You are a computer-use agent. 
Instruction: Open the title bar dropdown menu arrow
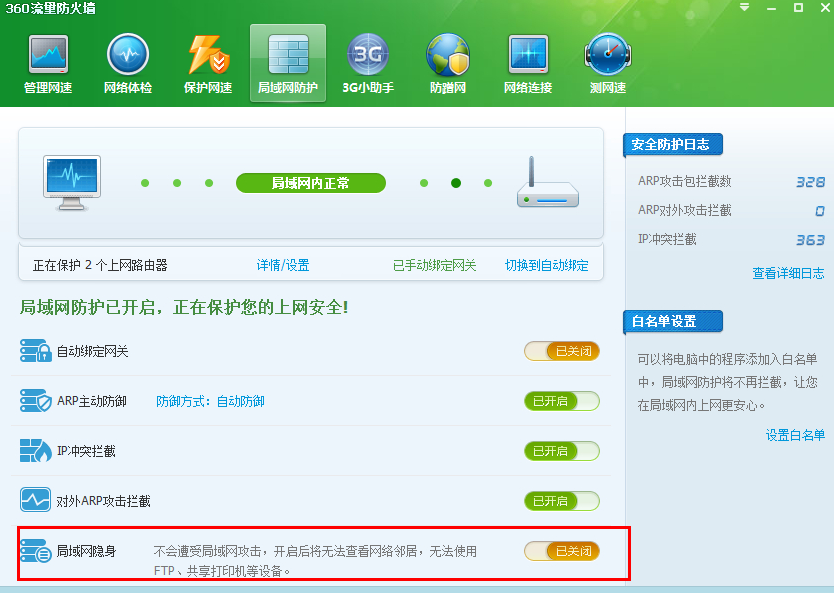coord(745,7)
